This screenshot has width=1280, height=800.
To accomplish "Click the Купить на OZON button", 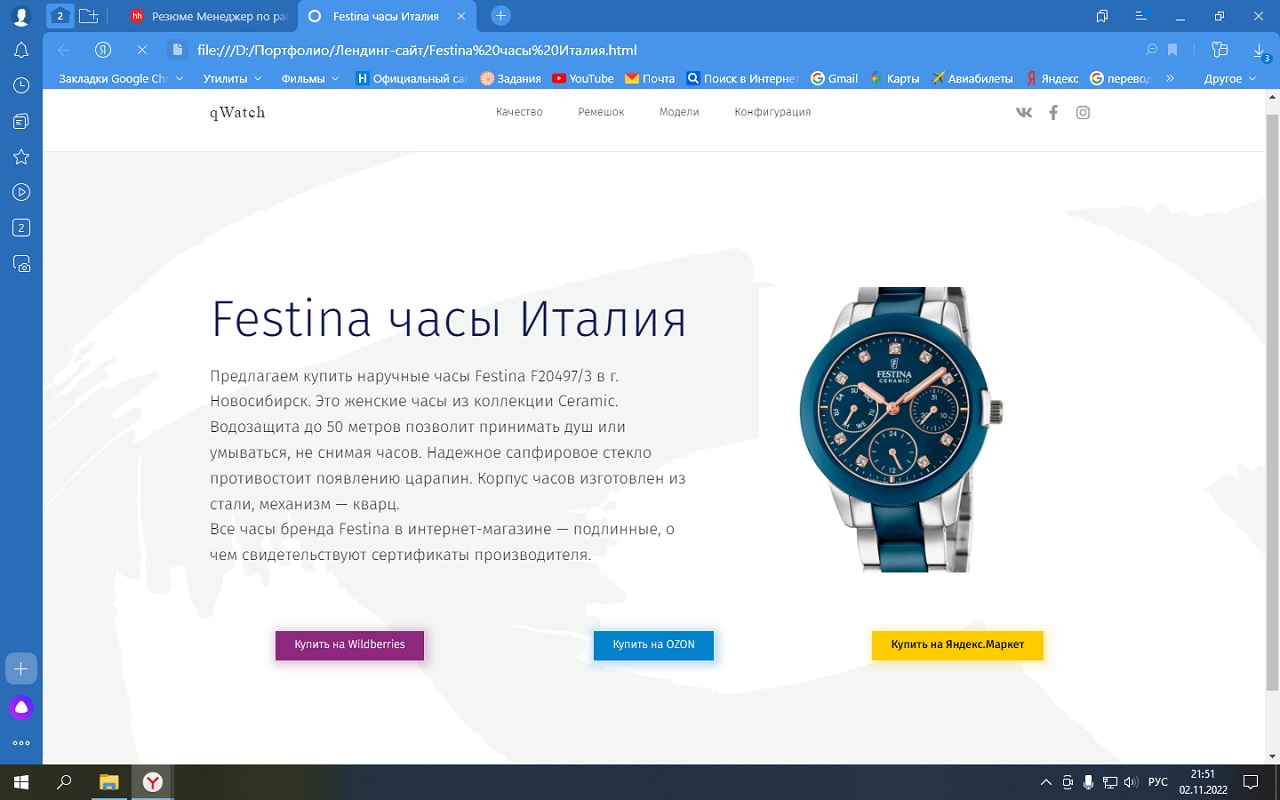I will 654,645.
